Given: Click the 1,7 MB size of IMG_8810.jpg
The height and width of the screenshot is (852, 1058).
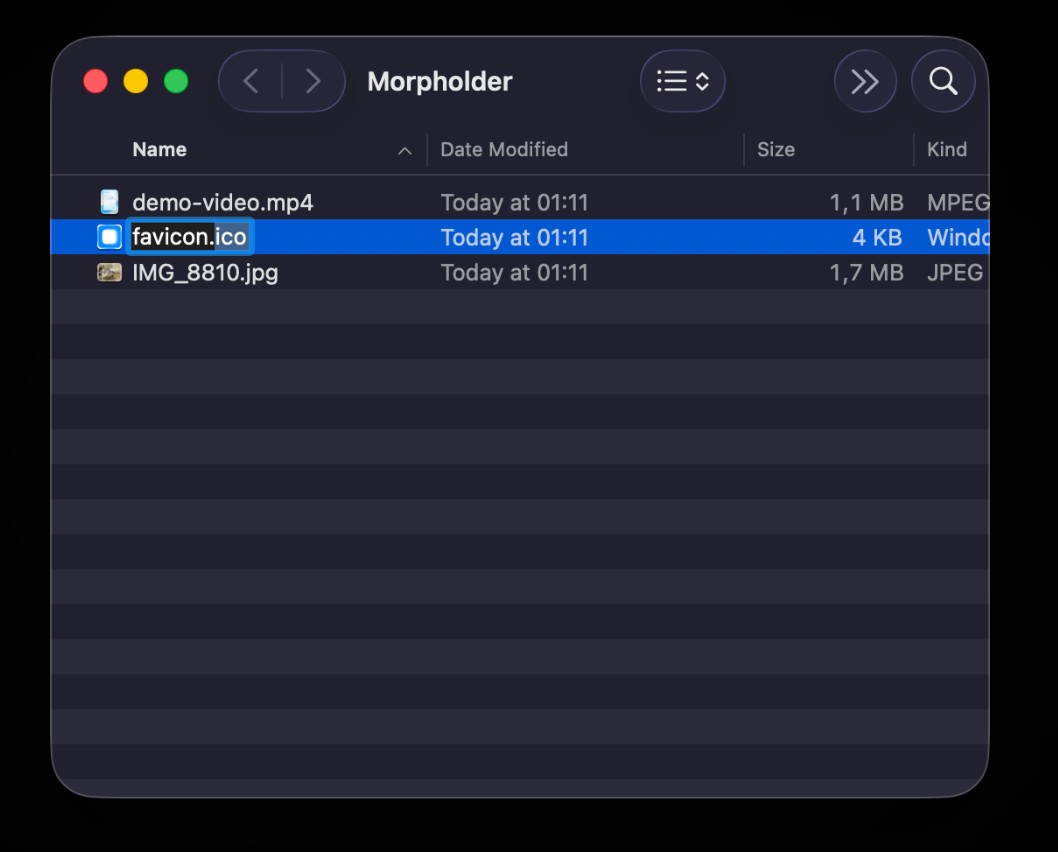Looking at the screenshot, I should coord(866,272).
